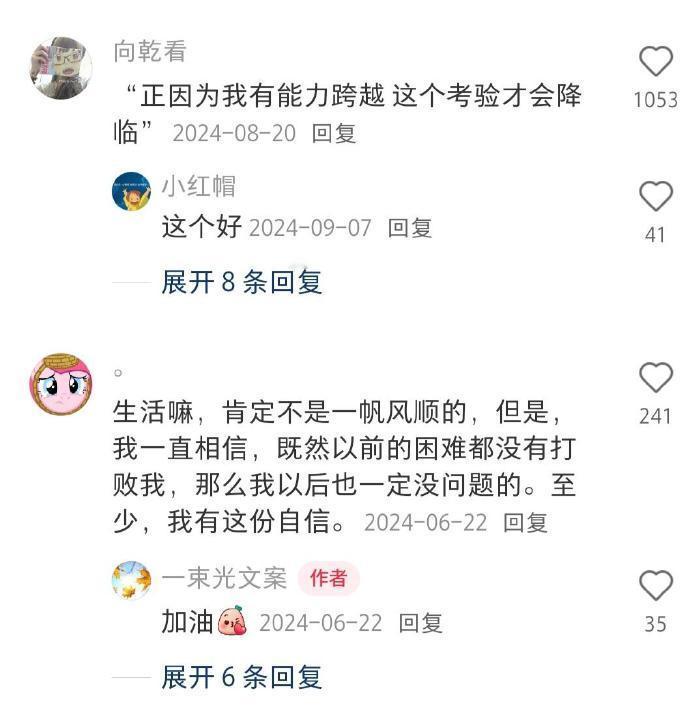Open the pink pony avatar profile
Image resolution: width=690 pixels, height=710 pixels.
(61, 384)
